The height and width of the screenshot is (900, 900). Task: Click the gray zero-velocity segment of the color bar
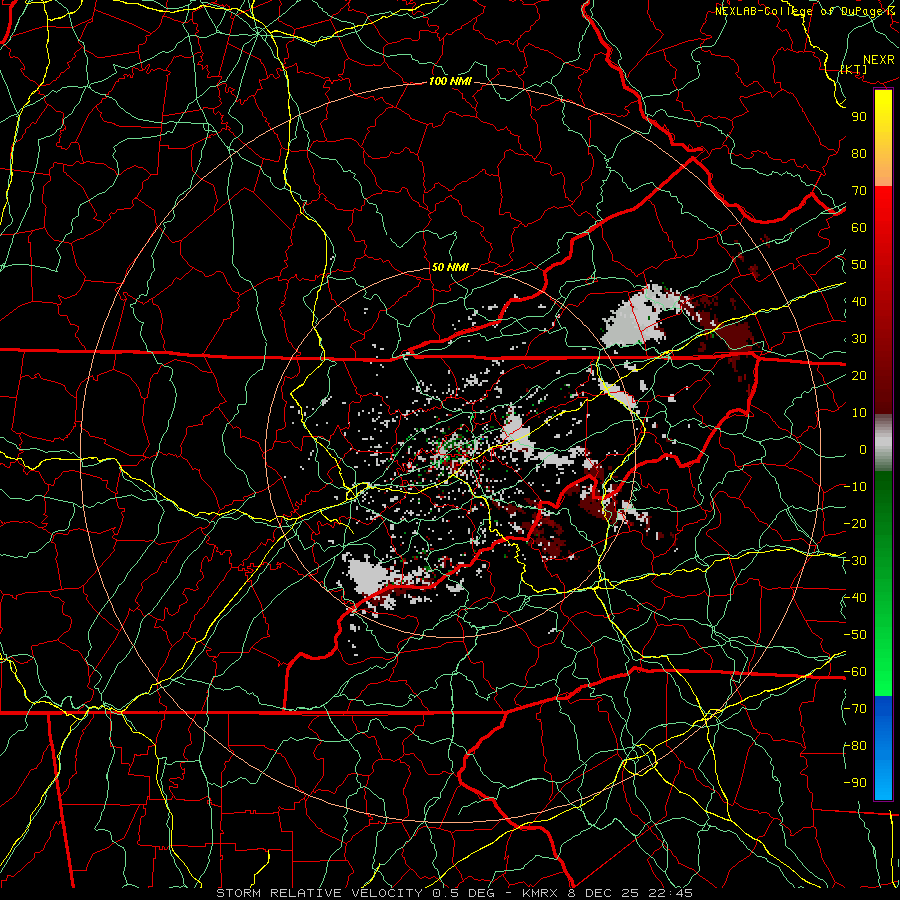click(883, 443)
